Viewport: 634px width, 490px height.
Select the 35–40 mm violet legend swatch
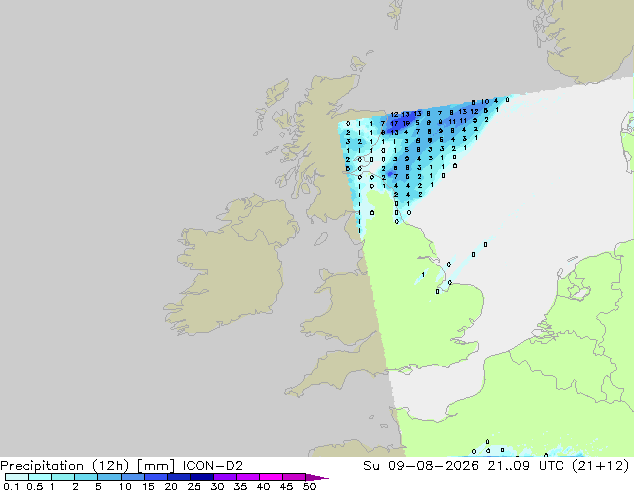click(247, 477)
